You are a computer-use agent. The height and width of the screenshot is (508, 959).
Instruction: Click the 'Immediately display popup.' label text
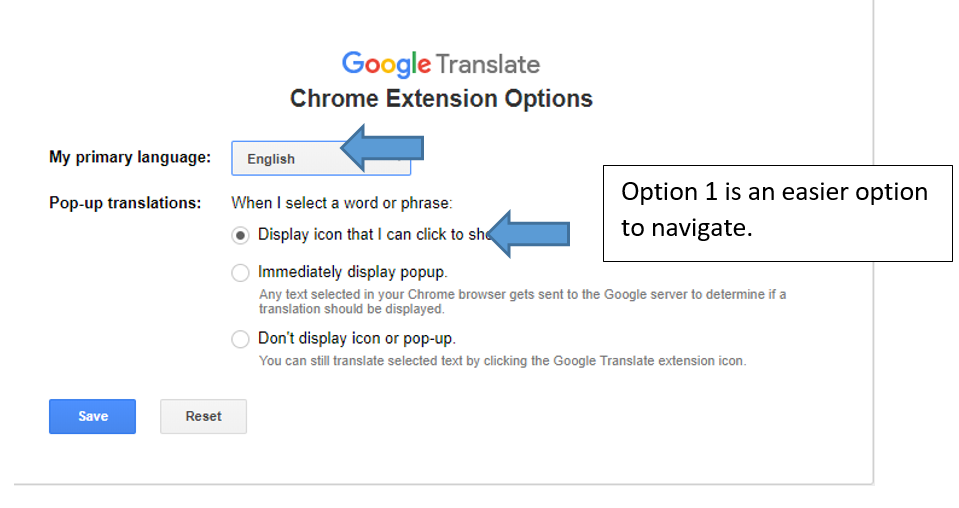(x=352, y=272)
